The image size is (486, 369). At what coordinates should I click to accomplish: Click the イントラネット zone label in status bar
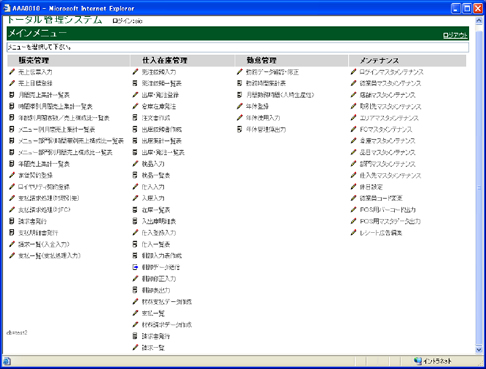click(x=437, y=361)
